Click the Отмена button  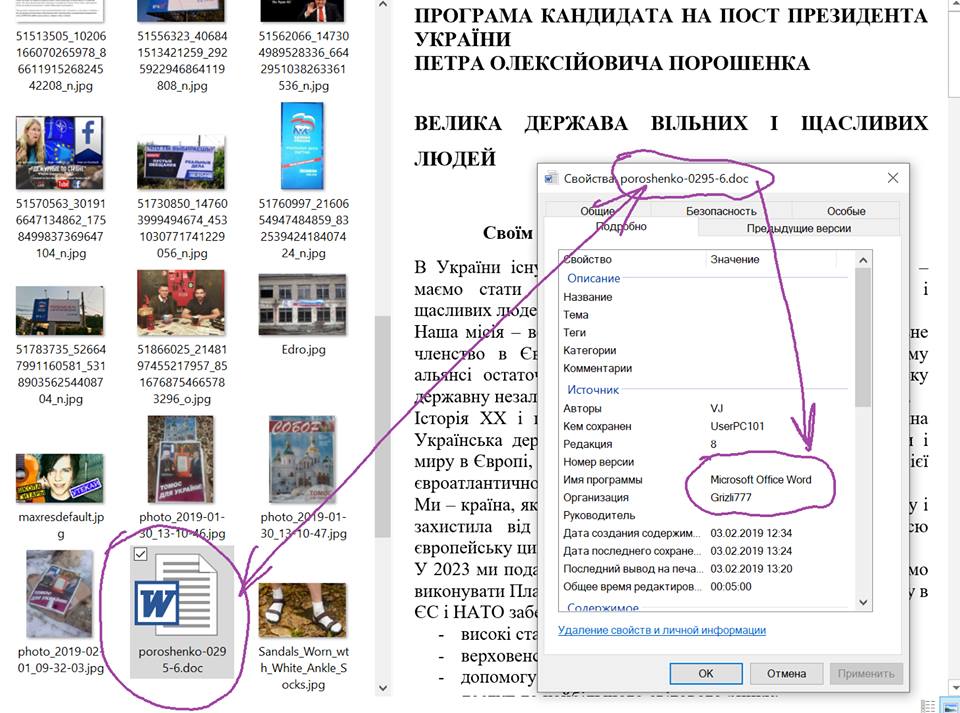coord(786,673)
